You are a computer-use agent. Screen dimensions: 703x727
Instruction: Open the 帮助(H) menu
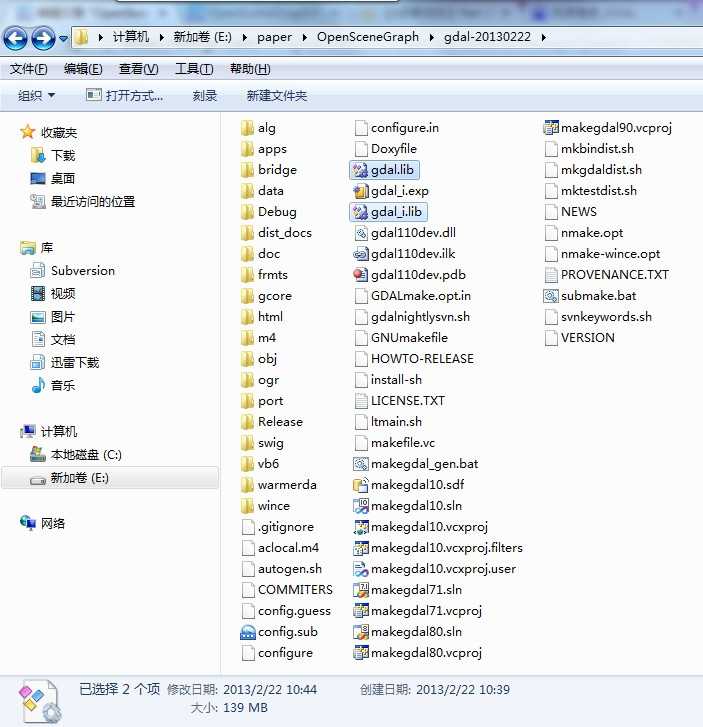(250, 69)
